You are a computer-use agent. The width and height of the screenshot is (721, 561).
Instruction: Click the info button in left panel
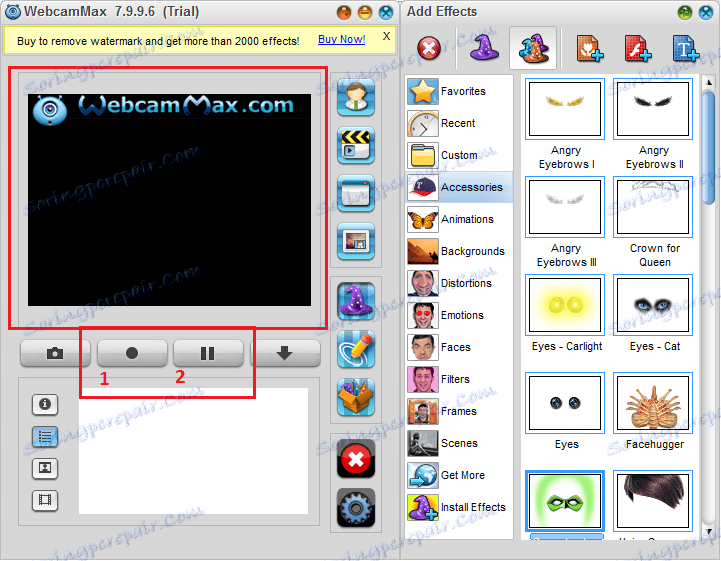tap(45, 405)
